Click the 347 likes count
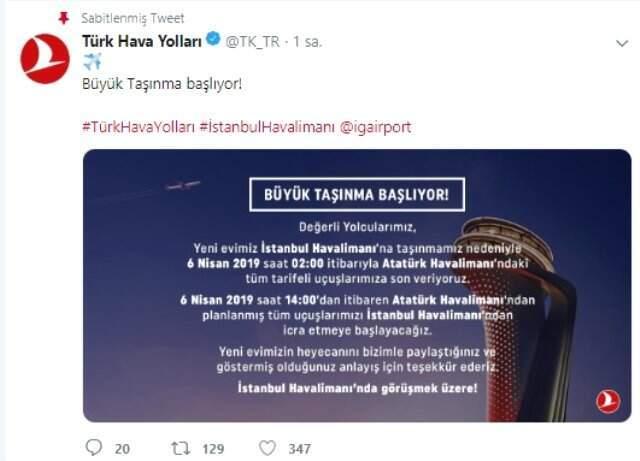 (x=300, y=449)
